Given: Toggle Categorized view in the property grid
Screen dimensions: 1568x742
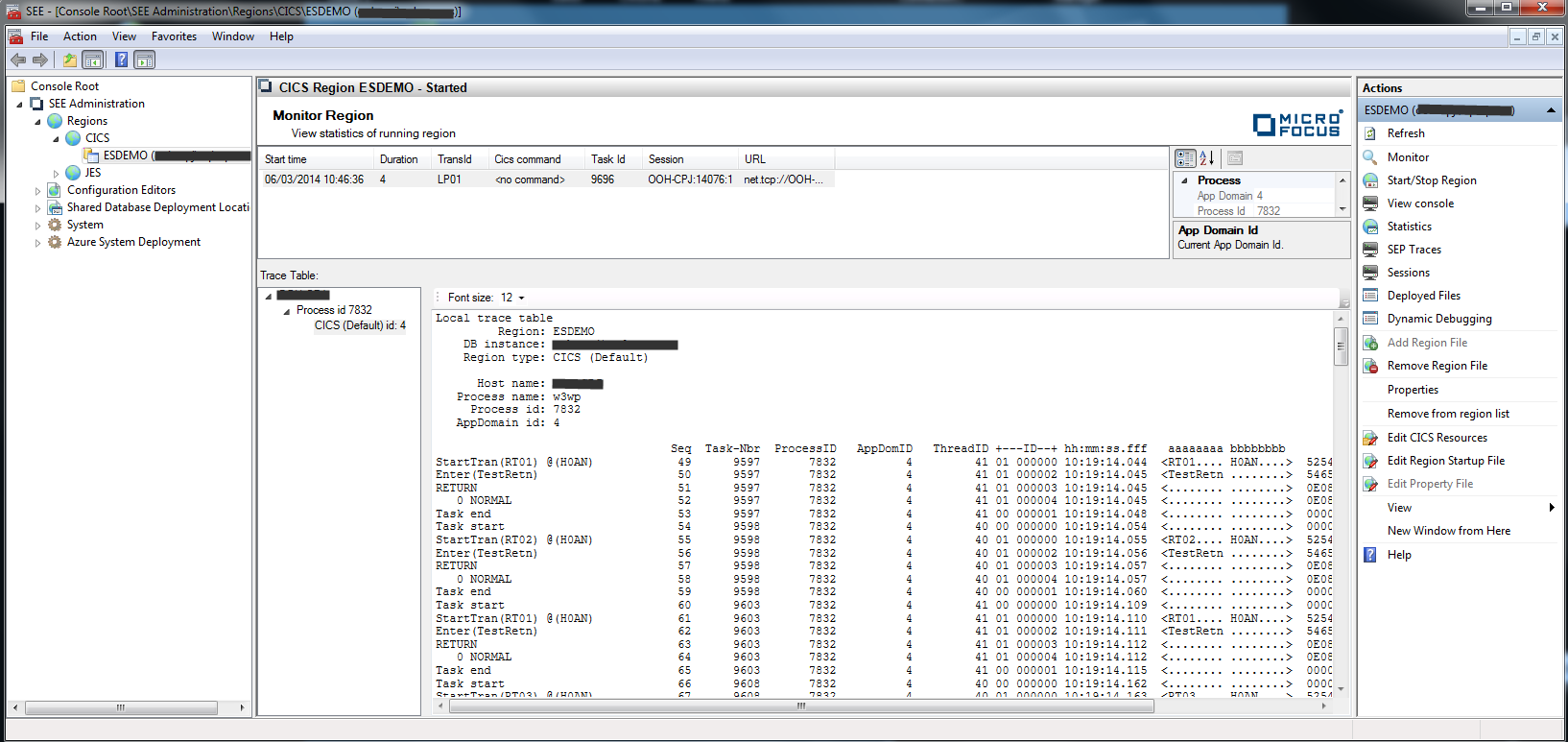Looking at the screenshot, I should point(1185,158).
